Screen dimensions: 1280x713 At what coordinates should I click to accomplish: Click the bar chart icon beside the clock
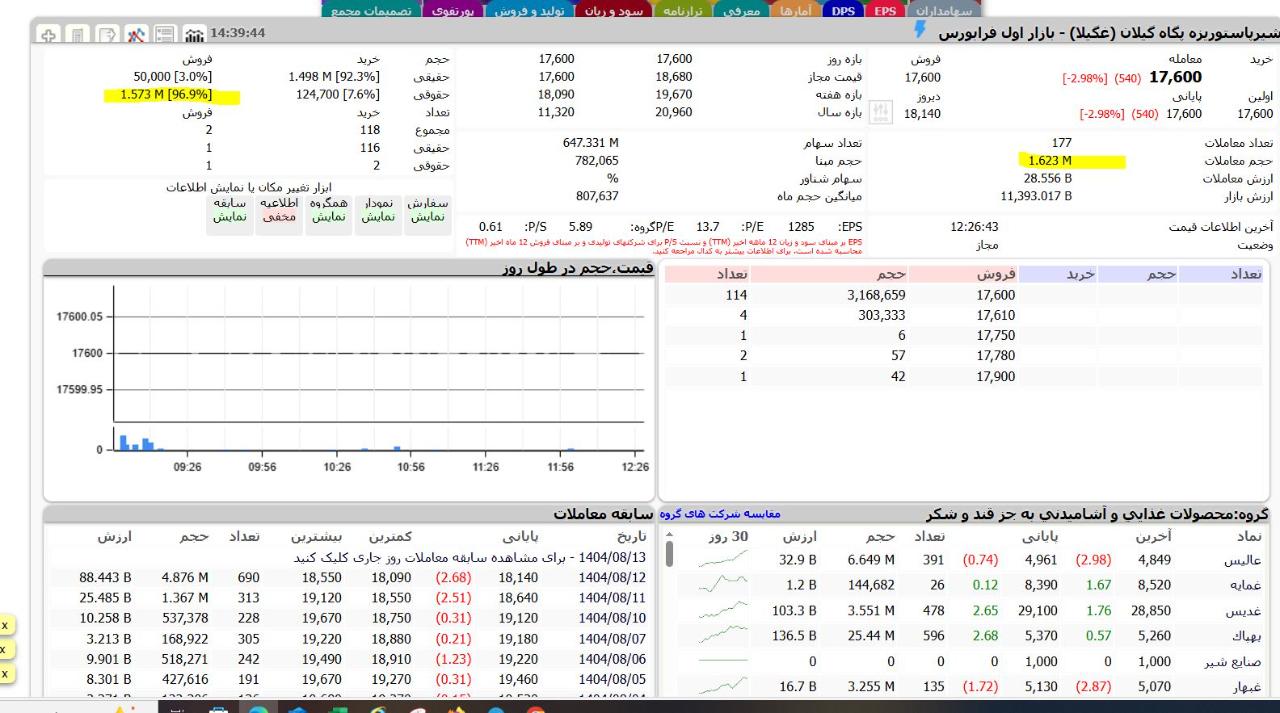pos(195,34)
